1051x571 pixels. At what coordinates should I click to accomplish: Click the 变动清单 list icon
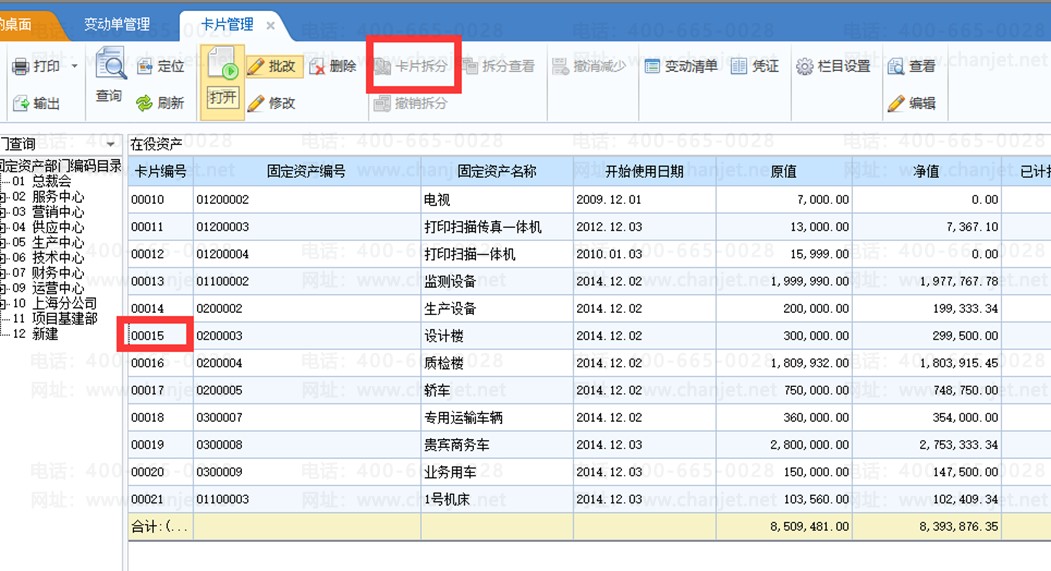(x=652, y=66)
